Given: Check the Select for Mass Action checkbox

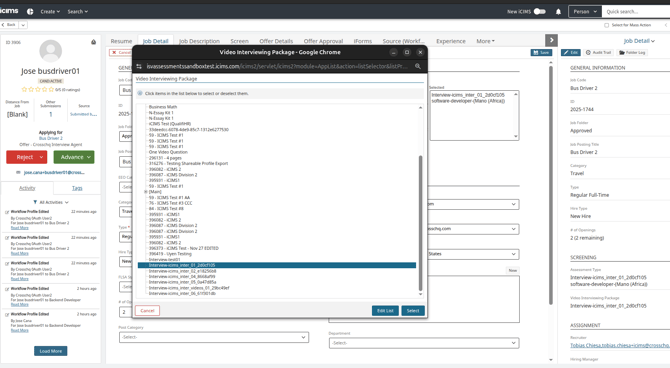Looking at the screenshot, I should pos(606,25).
